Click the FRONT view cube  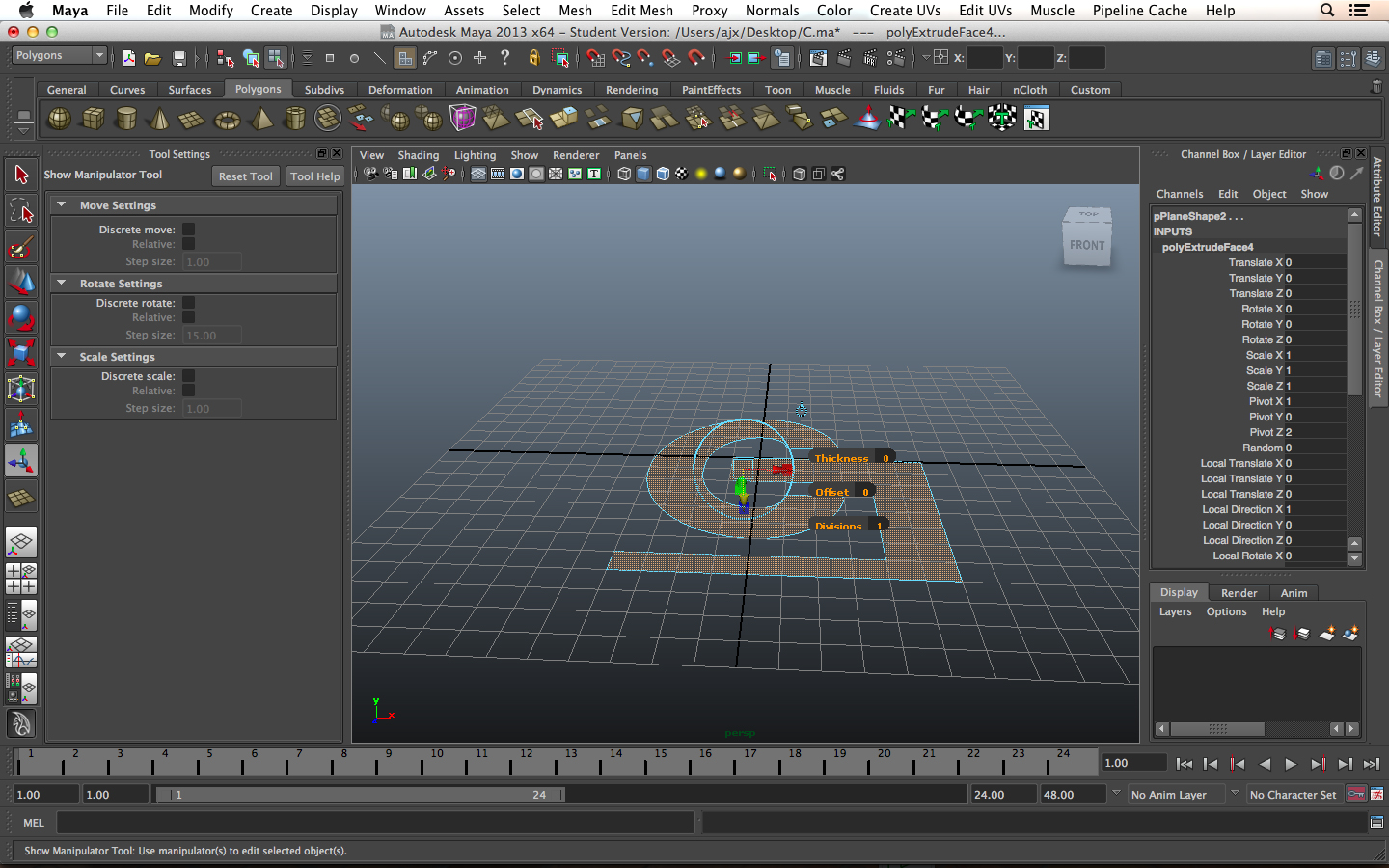point(1087,245)
